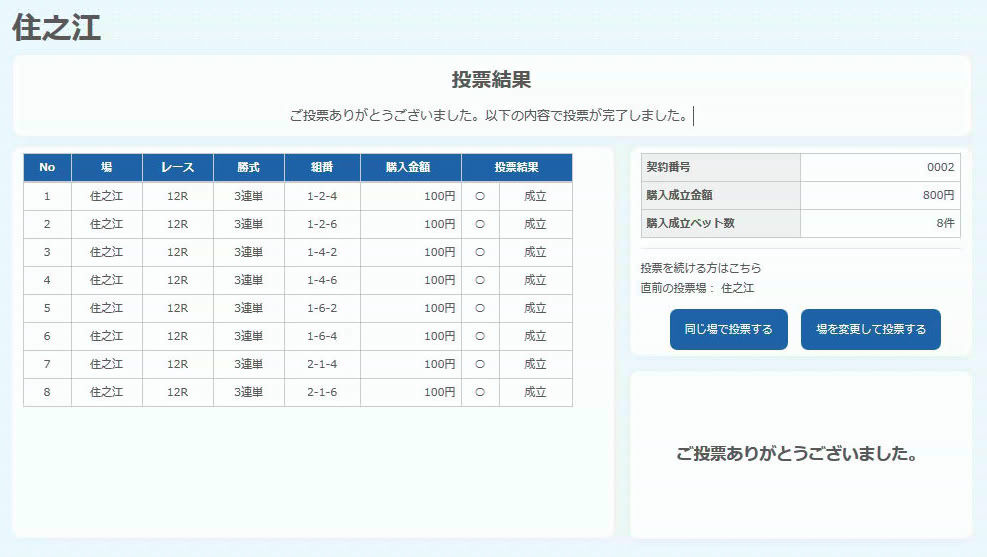Click the 100円 amount in the 1-4-2 row
The image size is (987, 557).
[x=439, y=252]
